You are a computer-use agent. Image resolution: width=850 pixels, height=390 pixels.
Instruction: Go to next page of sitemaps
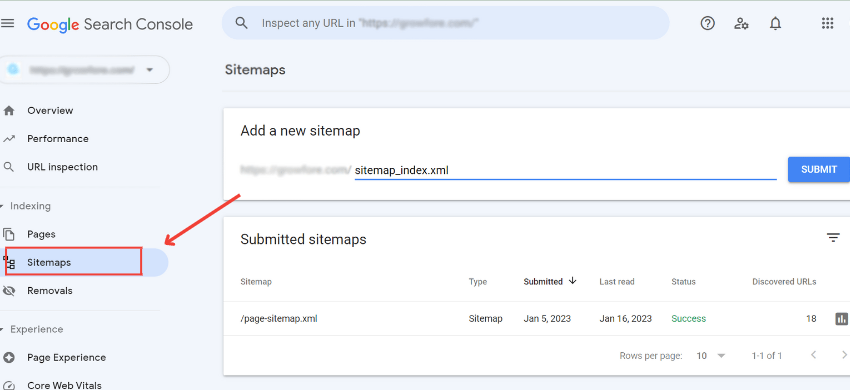click(x=843, y=355)
